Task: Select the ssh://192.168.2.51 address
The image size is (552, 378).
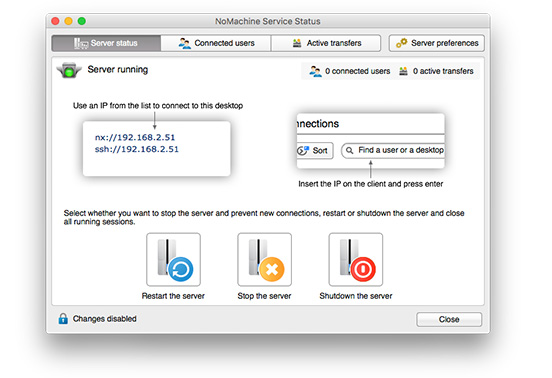Action: point(137,149)
